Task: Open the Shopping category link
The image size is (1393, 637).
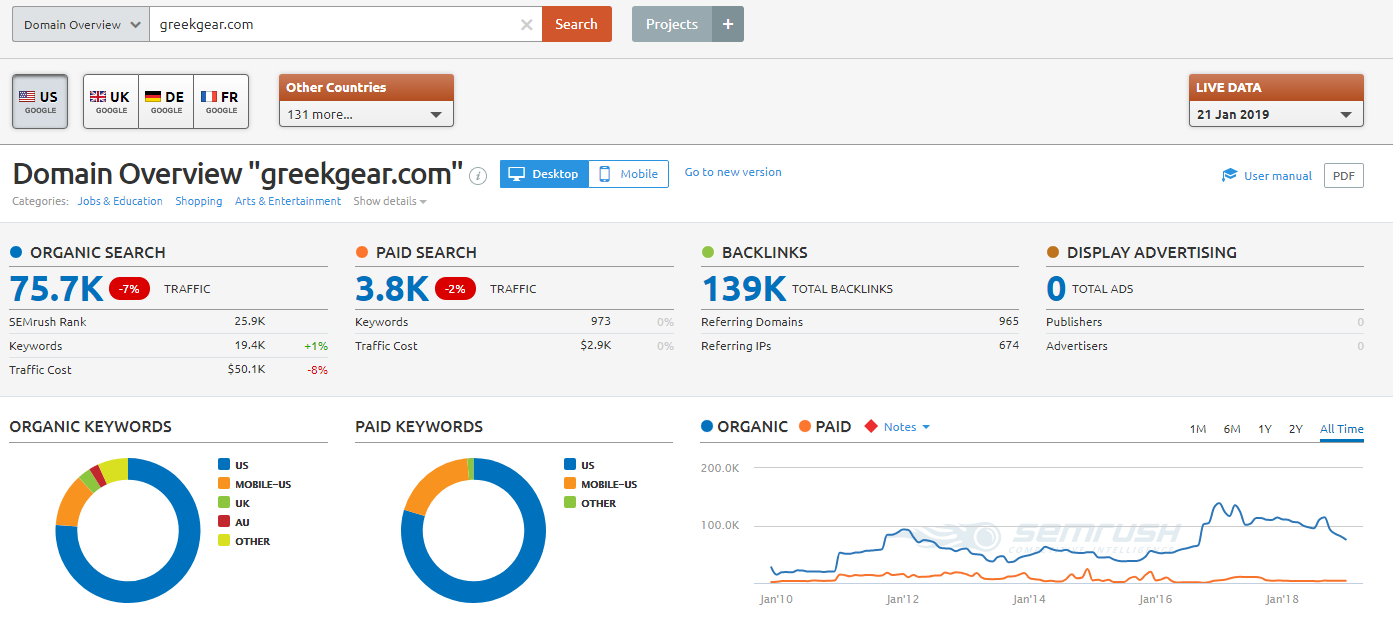Action: (x=199, y=201)
